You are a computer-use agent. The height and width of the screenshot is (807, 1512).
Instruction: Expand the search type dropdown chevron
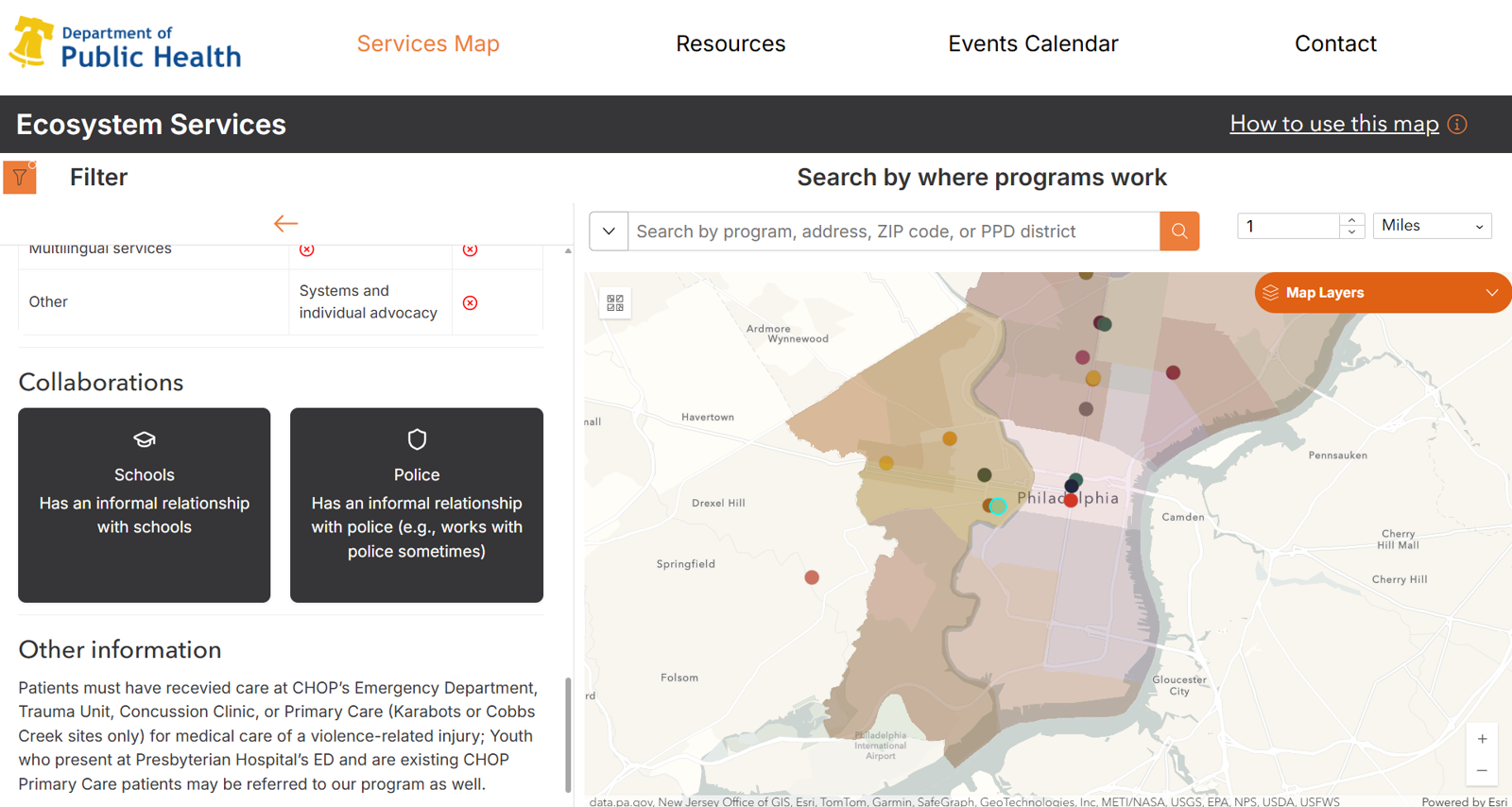point(609,232)
